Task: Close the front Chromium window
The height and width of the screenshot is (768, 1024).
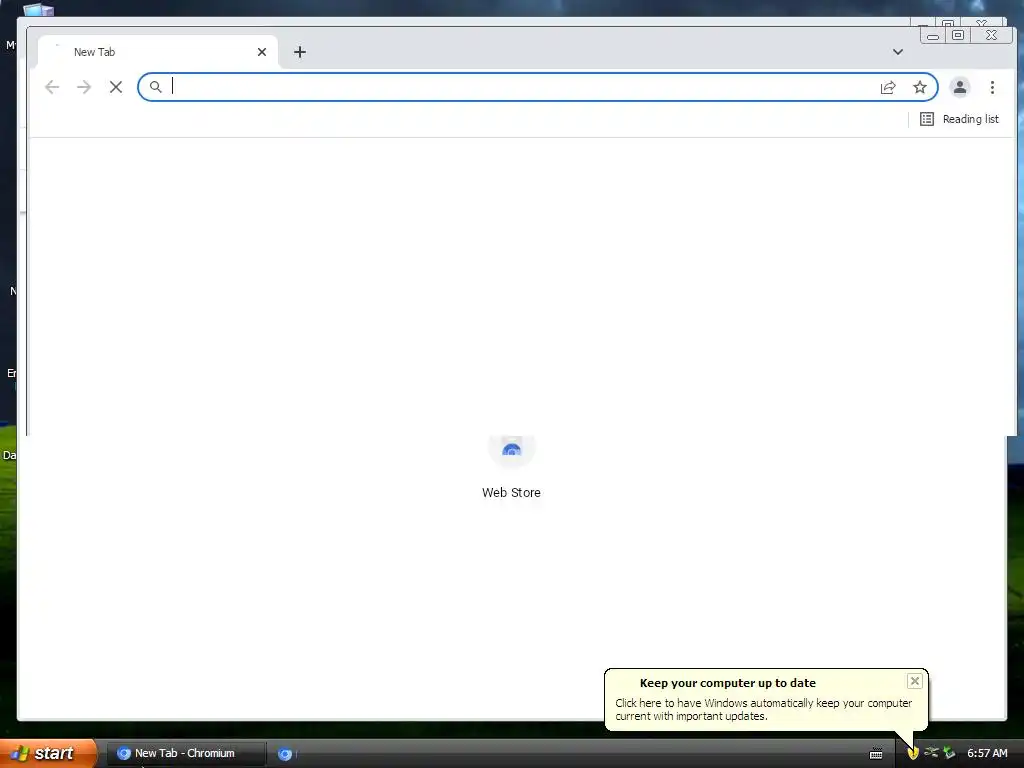Action: pyautogui.click(x=991, y=35)
